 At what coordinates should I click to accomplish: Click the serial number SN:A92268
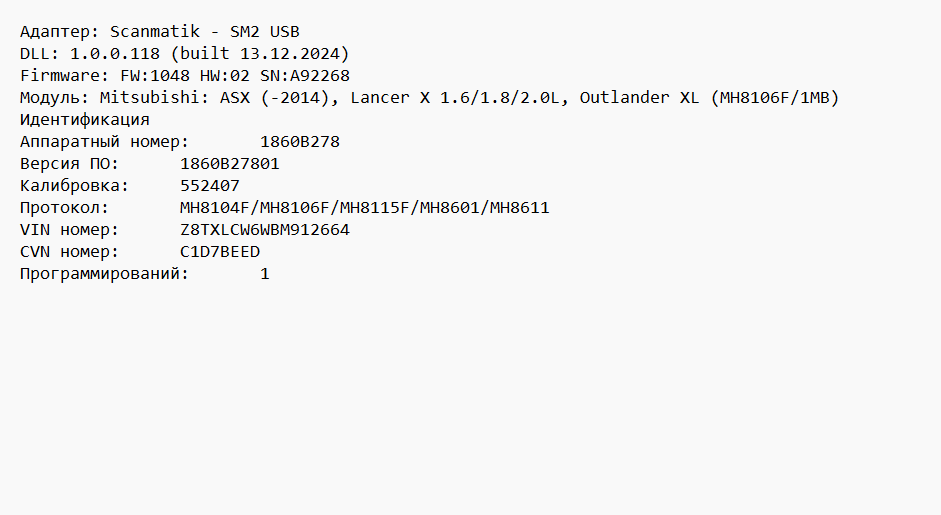305,76
